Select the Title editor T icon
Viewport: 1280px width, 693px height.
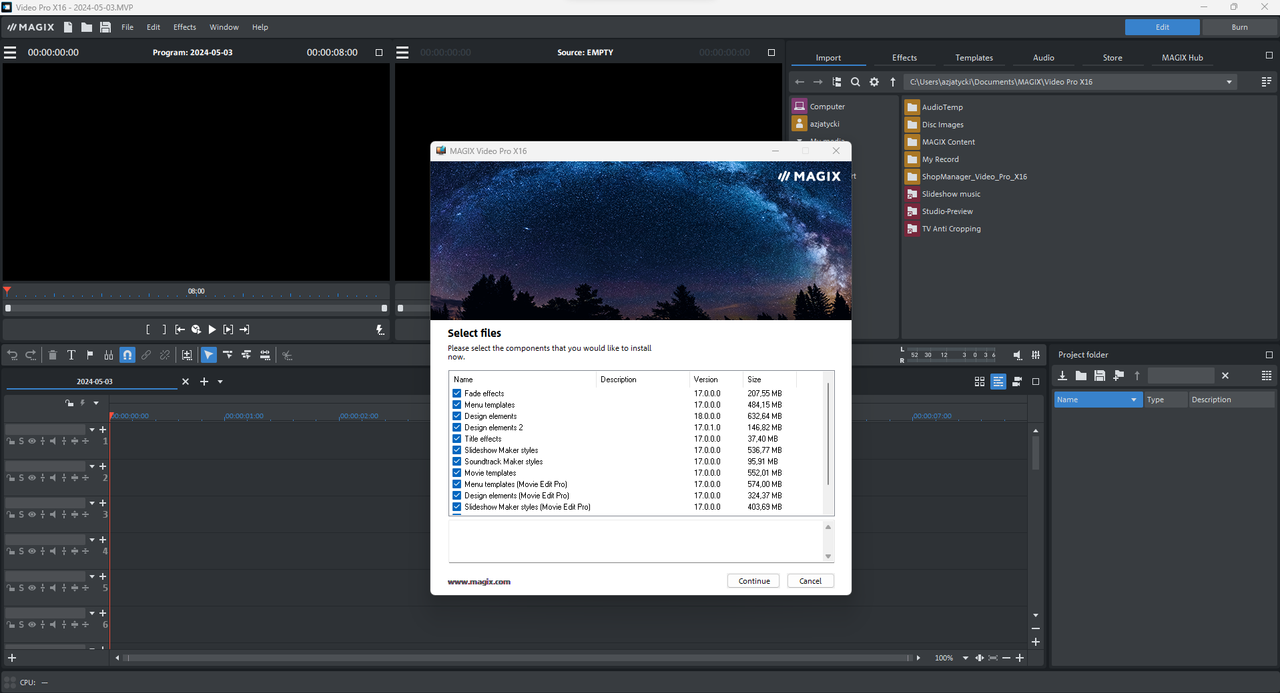click(71, 355)
